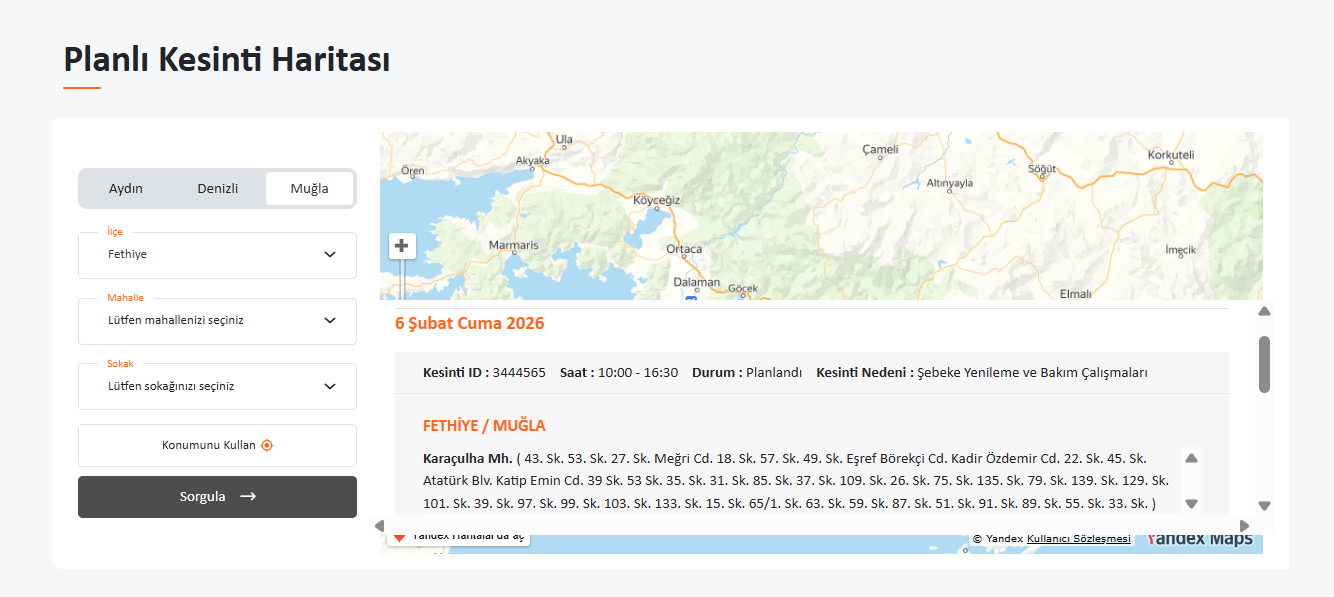Zoom in the map with plus button
Image resolution: width=1334 pixels, height=597 pixels.
[402, 246]
